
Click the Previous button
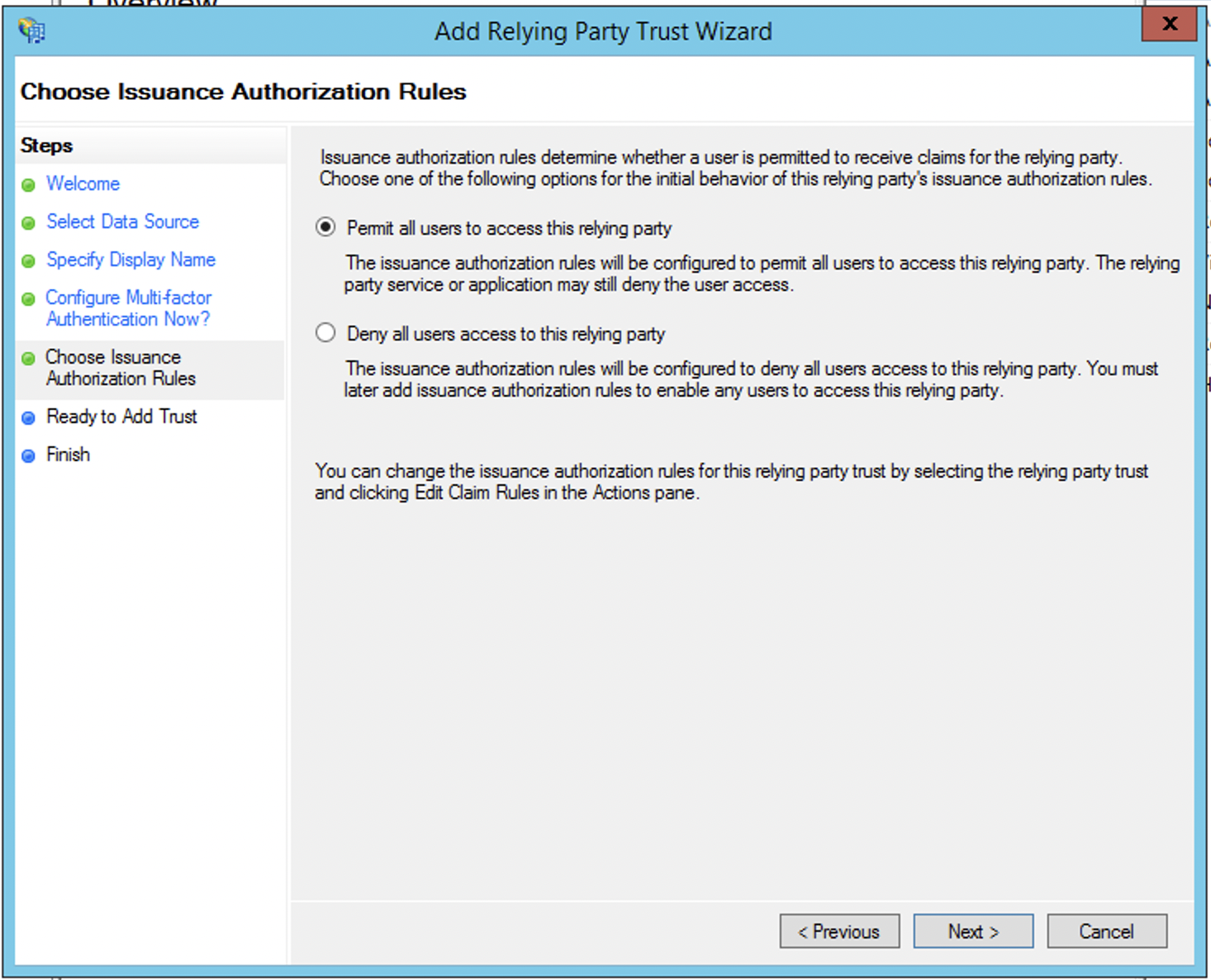839,931
